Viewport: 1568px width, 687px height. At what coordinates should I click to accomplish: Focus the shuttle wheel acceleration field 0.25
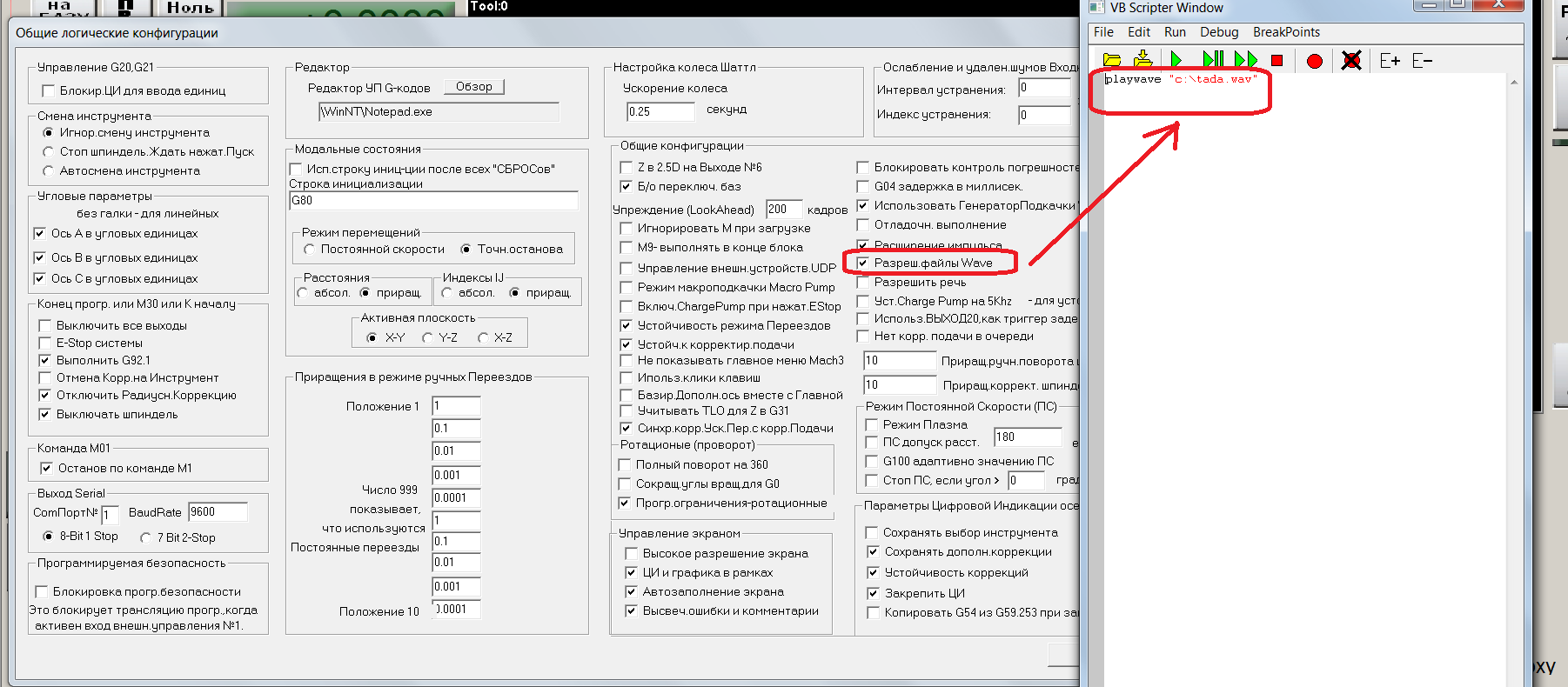tap(660, 111)
